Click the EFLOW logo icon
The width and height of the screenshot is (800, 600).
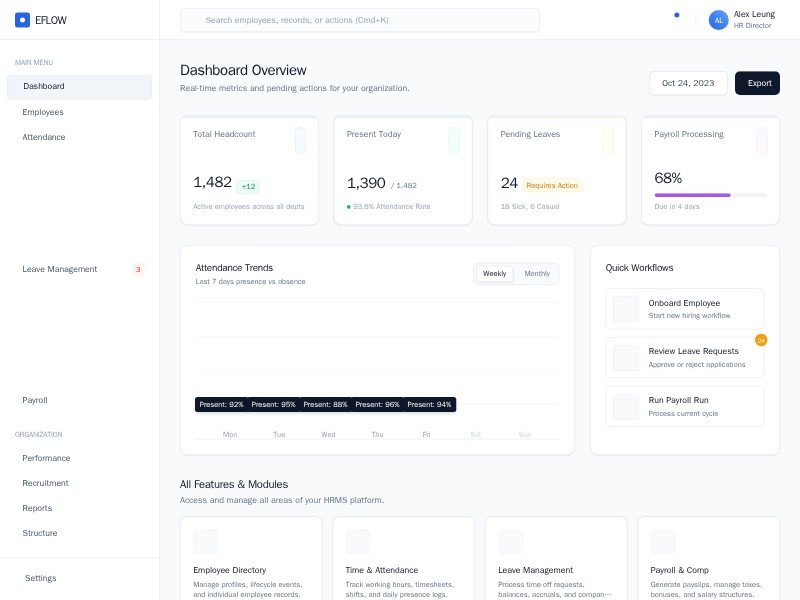pyautogui.click(x=23, y=19)
